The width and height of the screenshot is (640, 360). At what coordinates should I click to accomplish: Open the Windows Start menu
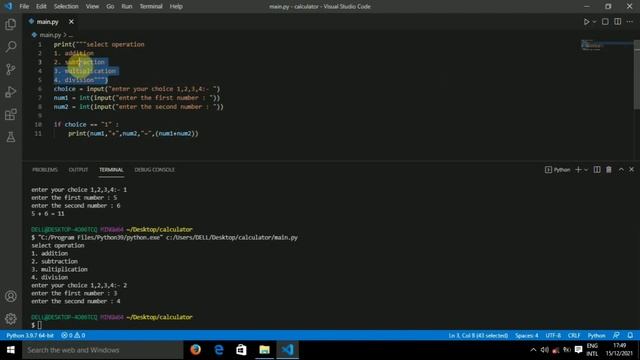(11, 350)
